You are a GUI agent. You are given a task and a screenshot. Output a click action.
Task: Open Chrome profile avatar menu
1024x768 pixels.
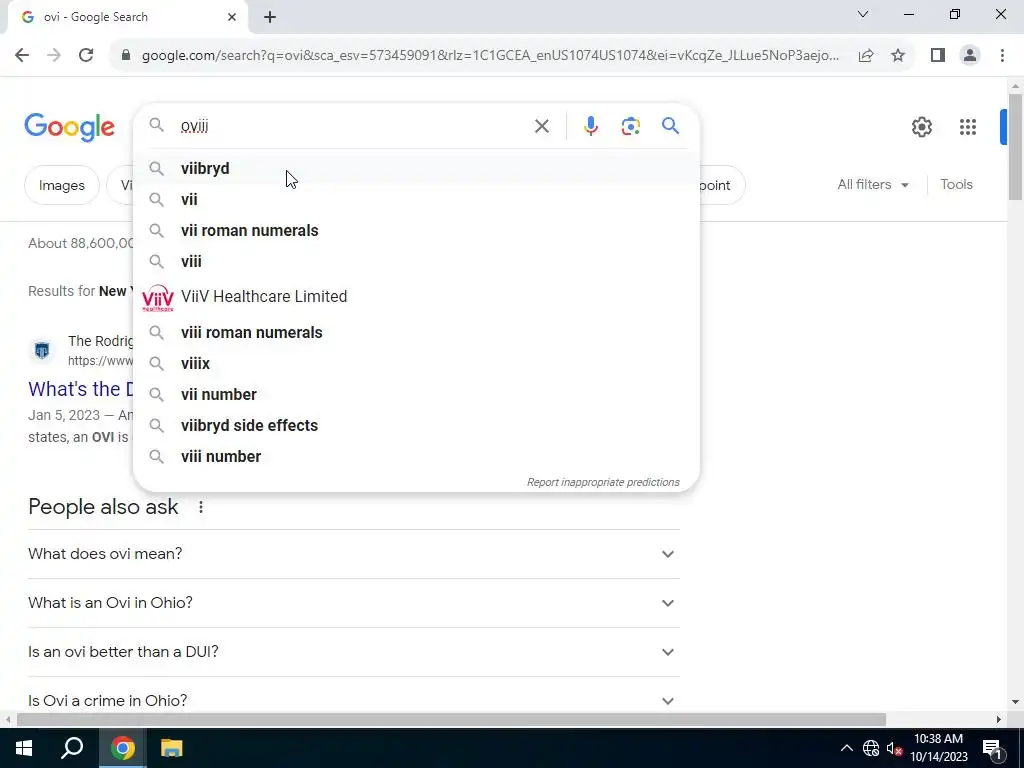pyautogui.click(x=970, y=56)
